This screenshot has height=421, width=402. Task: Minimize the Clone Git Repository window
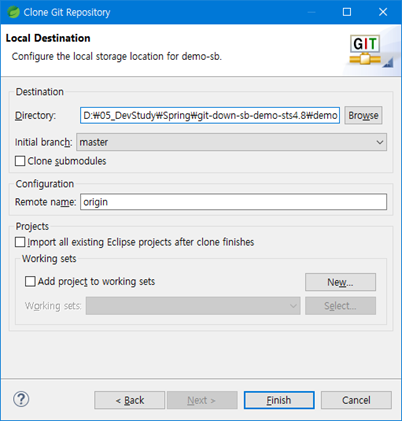(311, 12)
